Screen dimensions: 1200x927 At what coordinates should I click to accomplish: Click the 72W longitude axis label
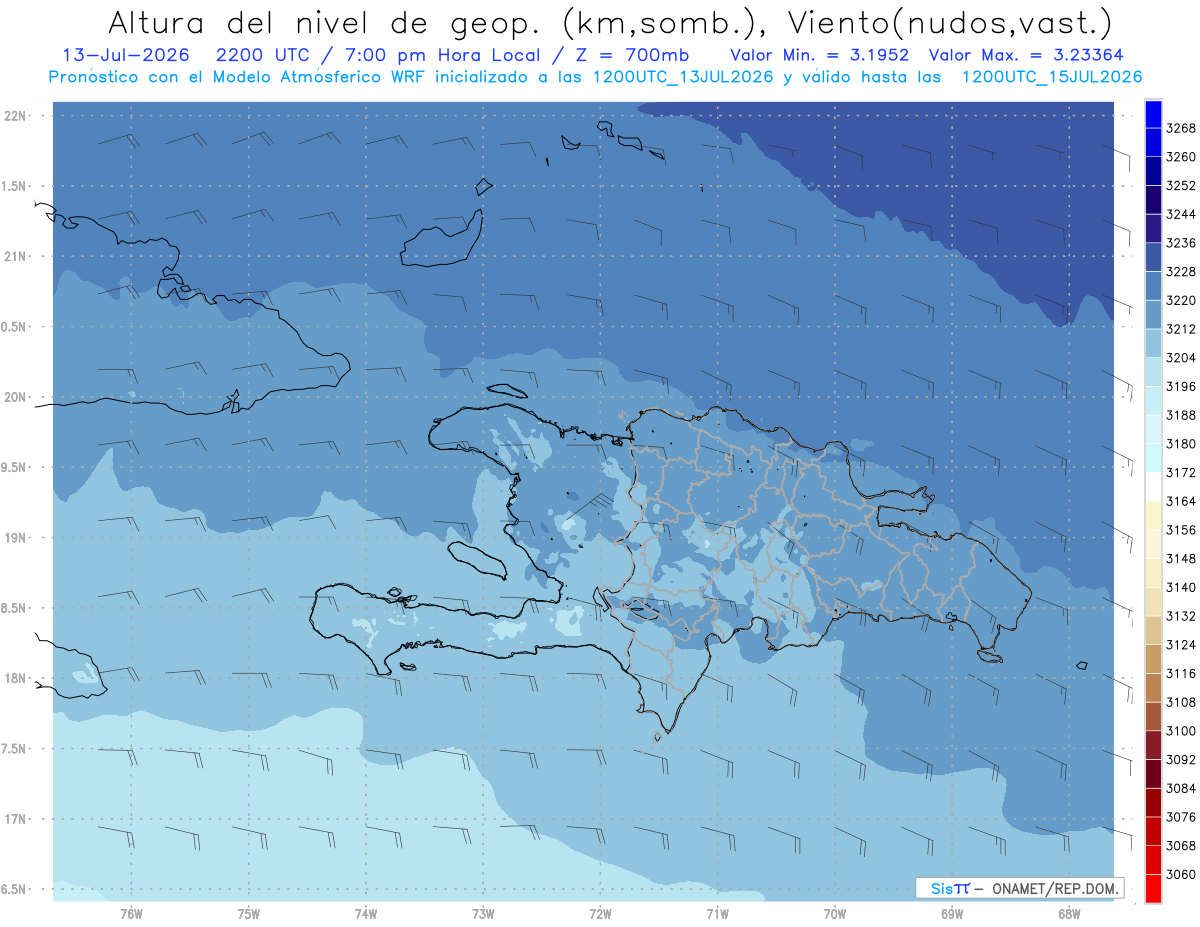601,913
